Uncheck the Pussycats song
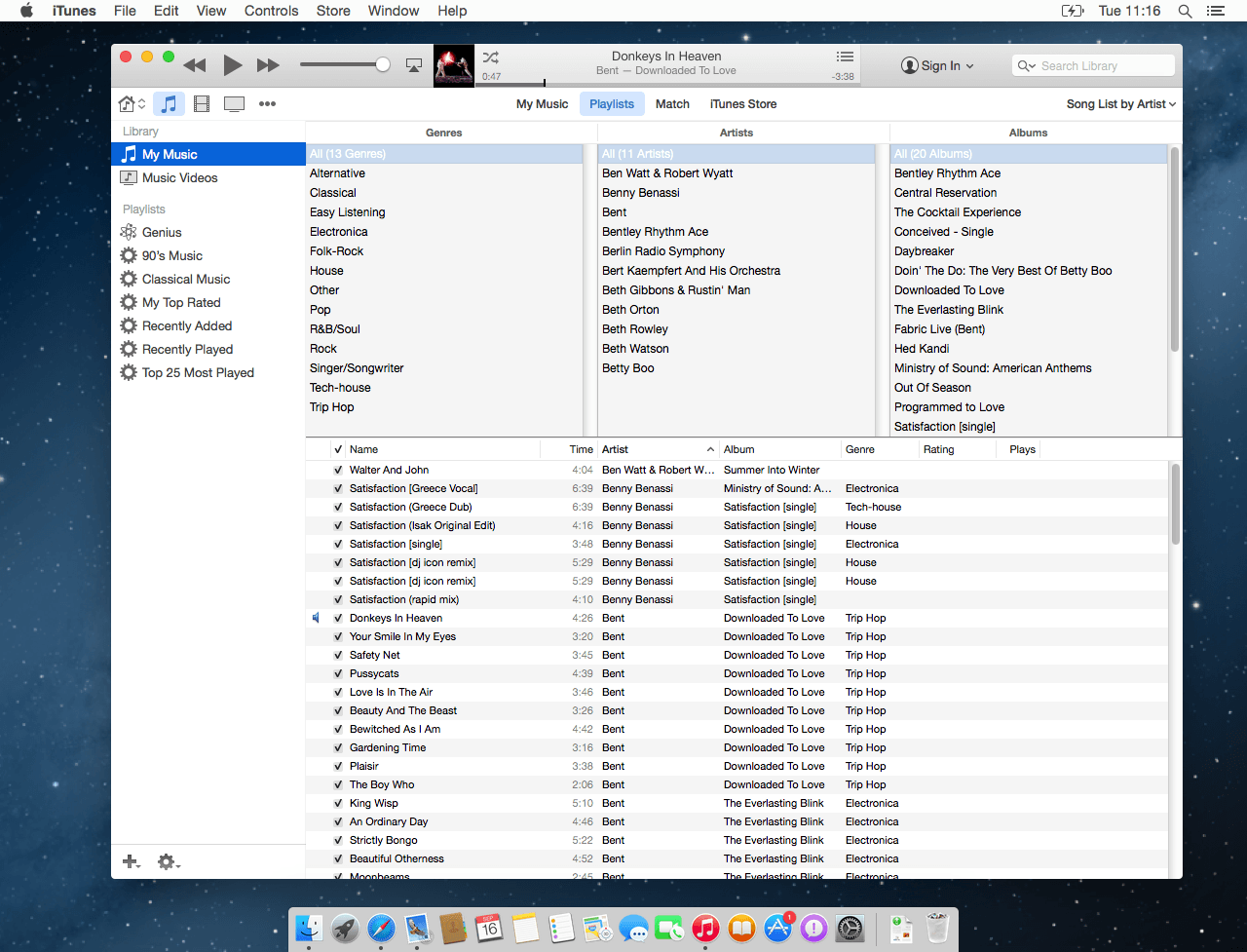The height and width of the screenshot is (952, 1247). pos(338,673)
